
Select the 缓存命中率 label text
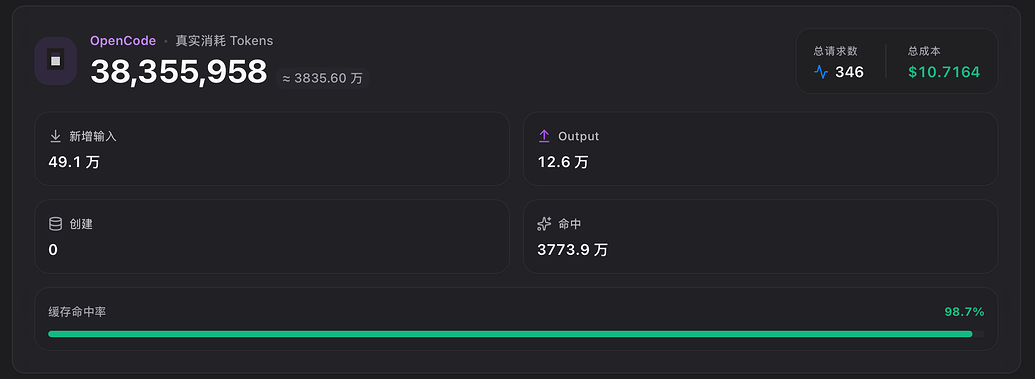click(x=77, y=312)
